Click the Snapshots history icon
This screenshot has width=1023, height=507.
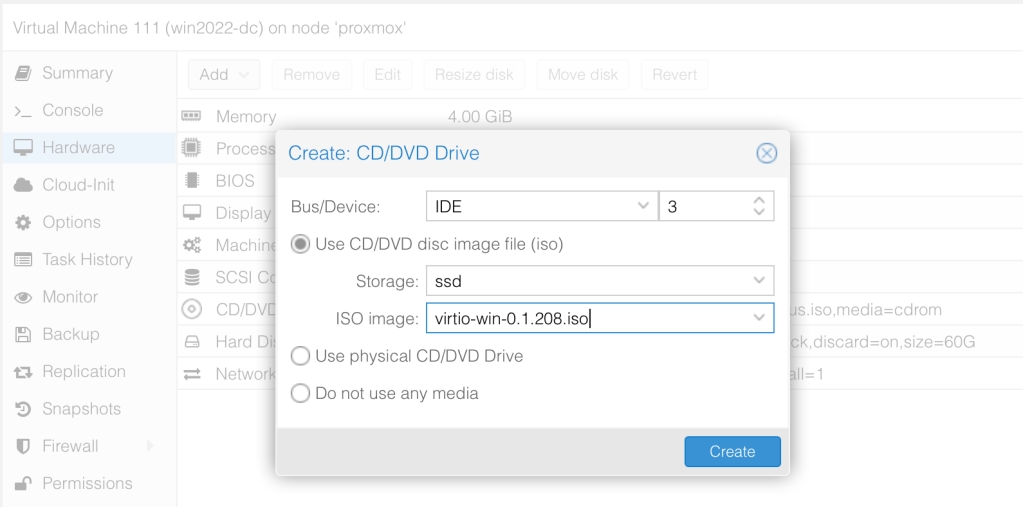click(x=23, y=409)
